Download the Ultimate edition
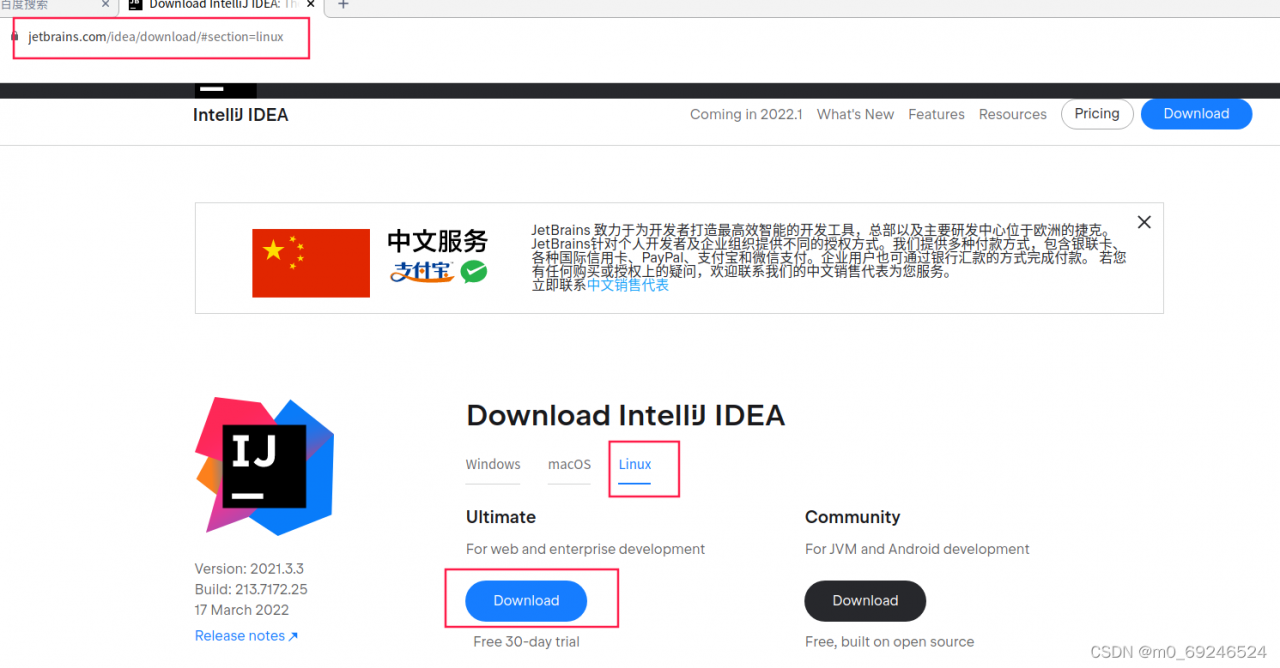Screen dimensions: 1280x668 point(526,601)
